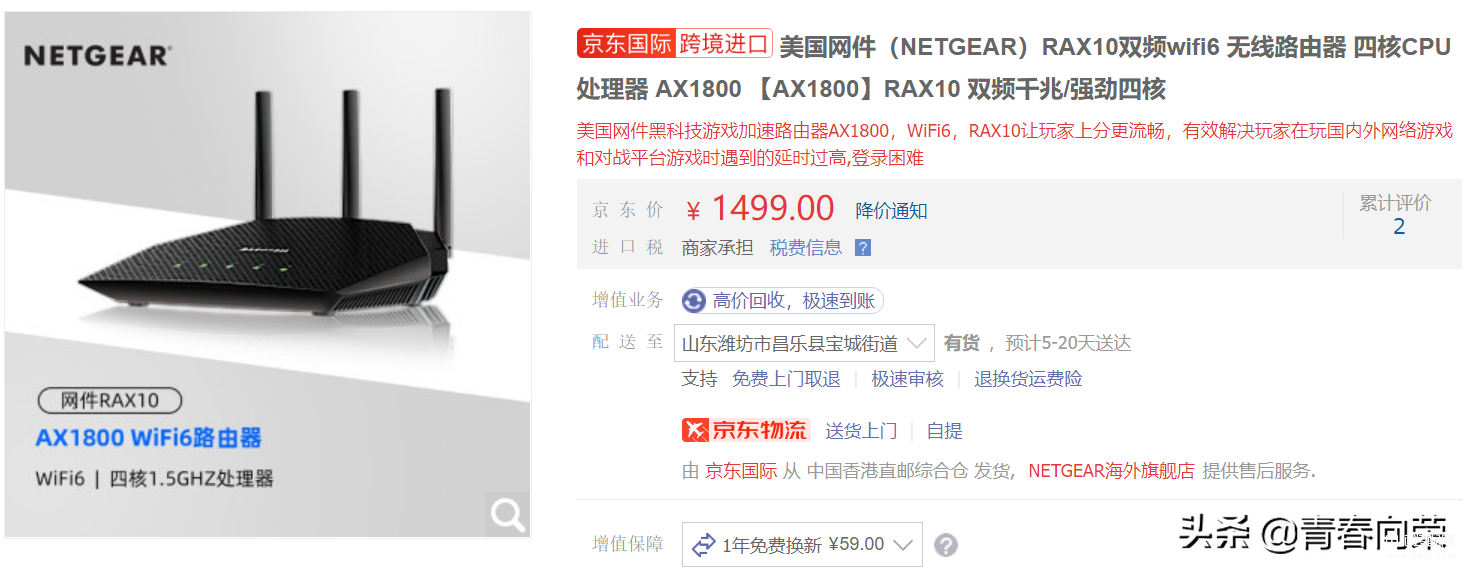Select the 自提 pickup option
Viewport: 1465px width, 569px height.
point(944,431)
